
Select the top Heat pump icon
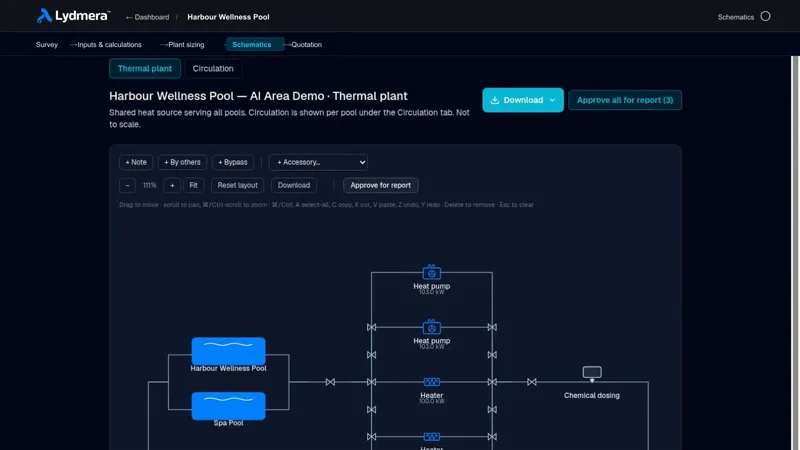tap(432, 272)
